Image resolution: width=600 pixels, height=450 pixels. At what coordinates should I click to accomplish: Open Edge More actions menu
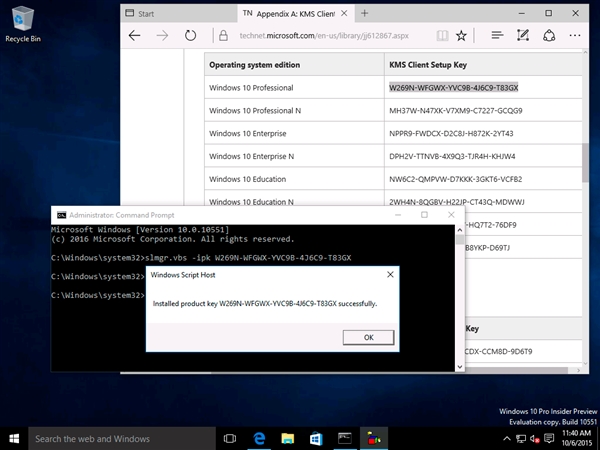pos(576,35)
